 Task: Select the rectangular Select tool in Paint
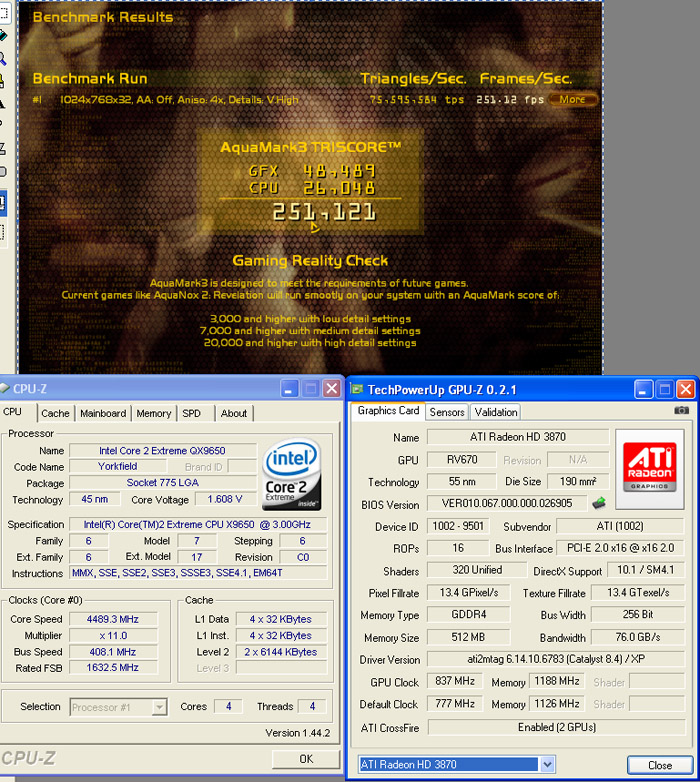(x=3, y=14)
